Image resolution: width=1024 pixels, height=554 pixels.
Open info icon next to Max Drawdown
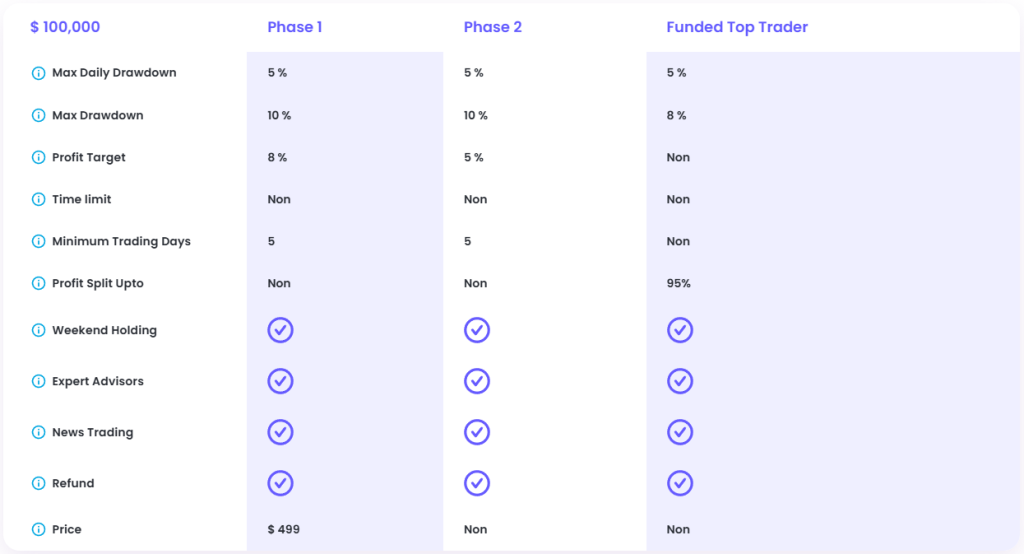(x=39, y=116)
